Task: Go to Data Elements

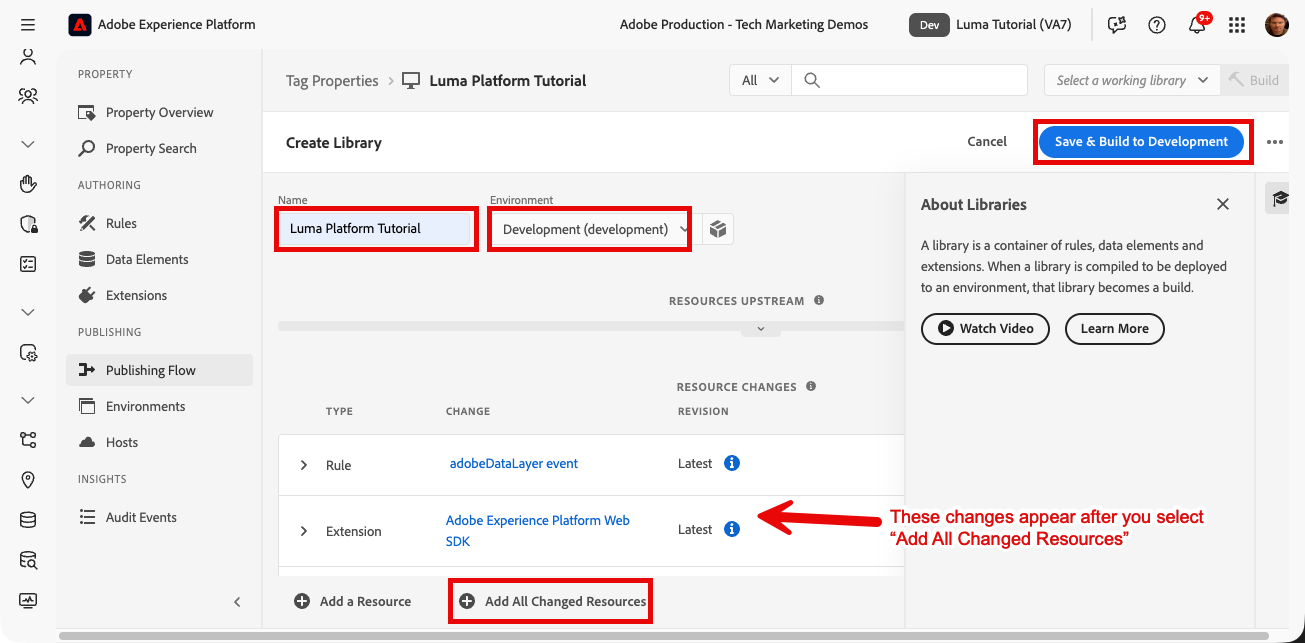Action: click(160, 259)
